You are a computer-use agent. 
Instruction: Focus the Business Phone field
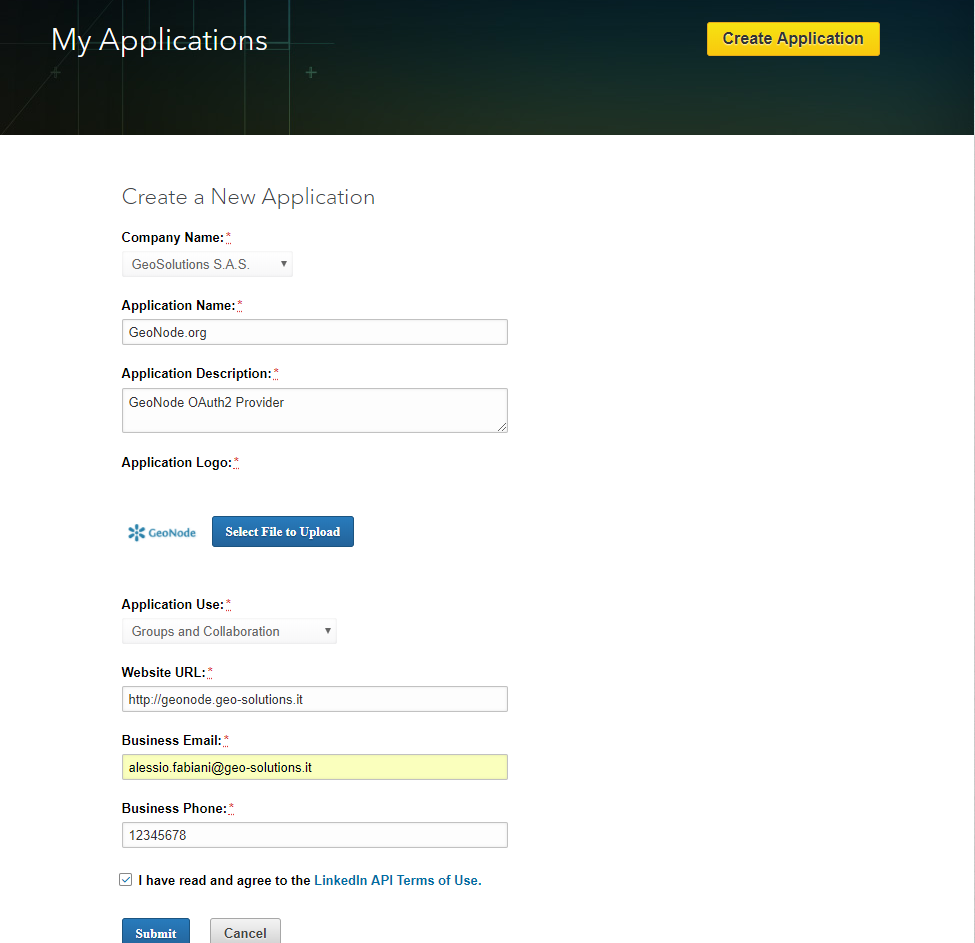[315, 835]
